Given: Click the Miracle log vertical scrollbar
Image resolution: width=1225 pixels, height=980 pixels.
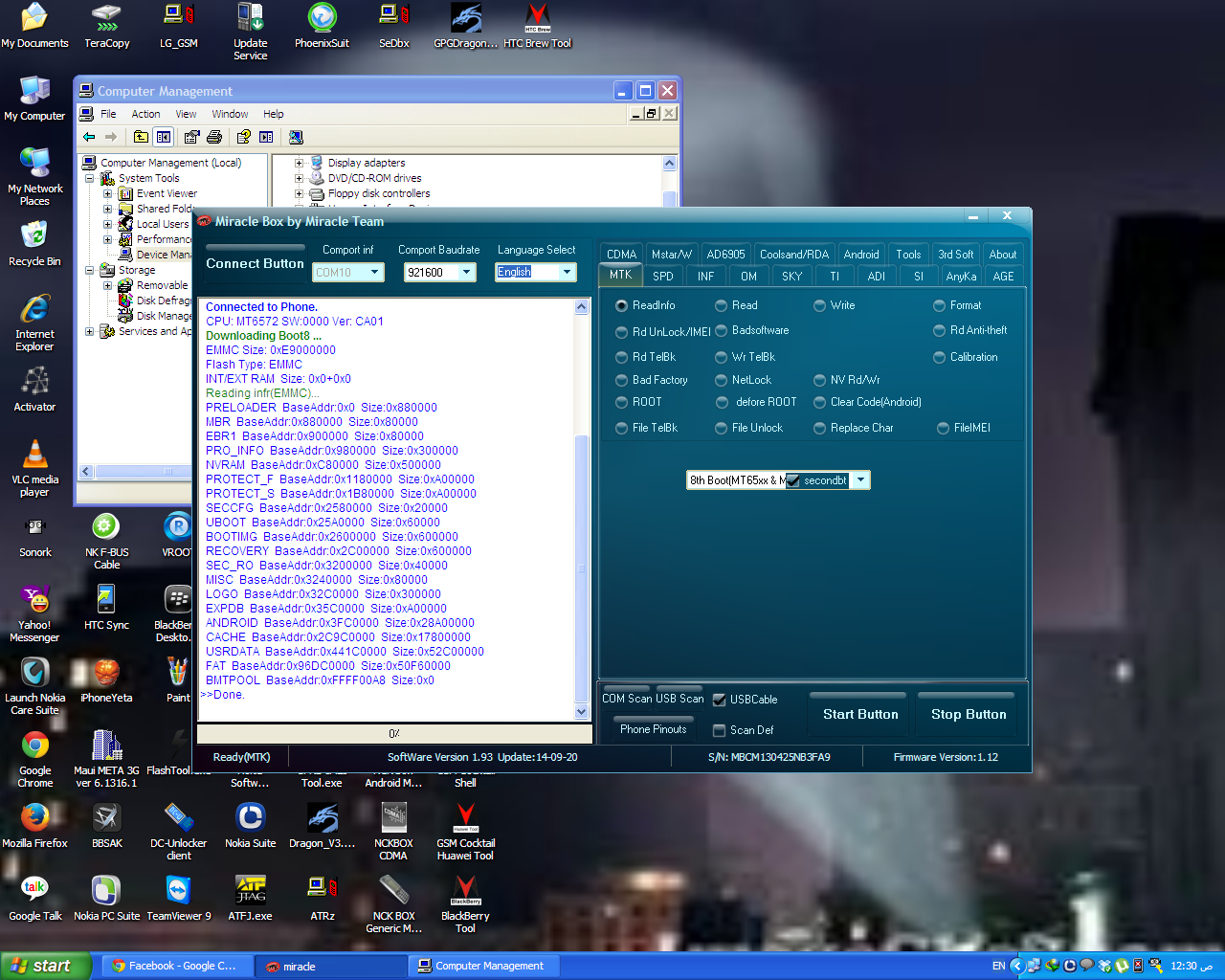Looking at the screenshot, I should [582, 509].
